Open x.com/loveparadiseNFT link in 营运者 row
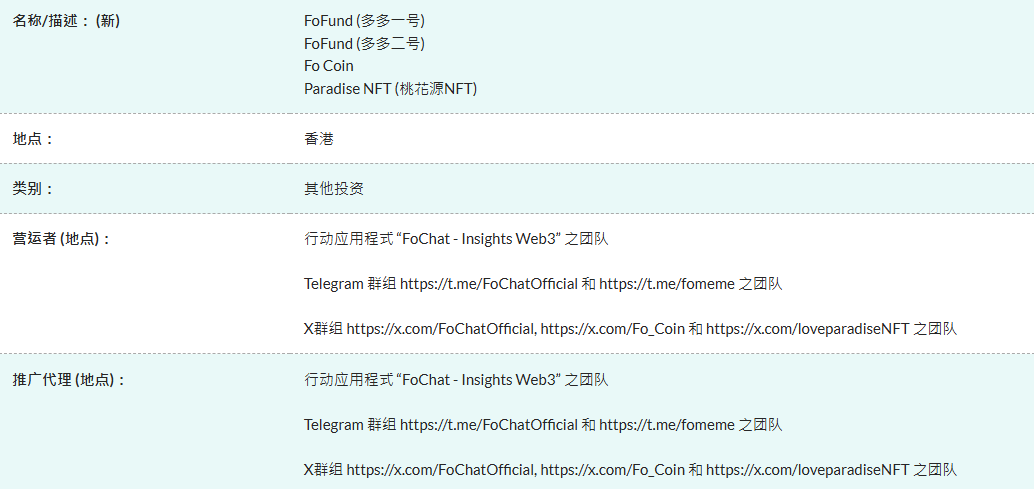Viewport: 1034px width, 489px height. click(x=807, y=329)
